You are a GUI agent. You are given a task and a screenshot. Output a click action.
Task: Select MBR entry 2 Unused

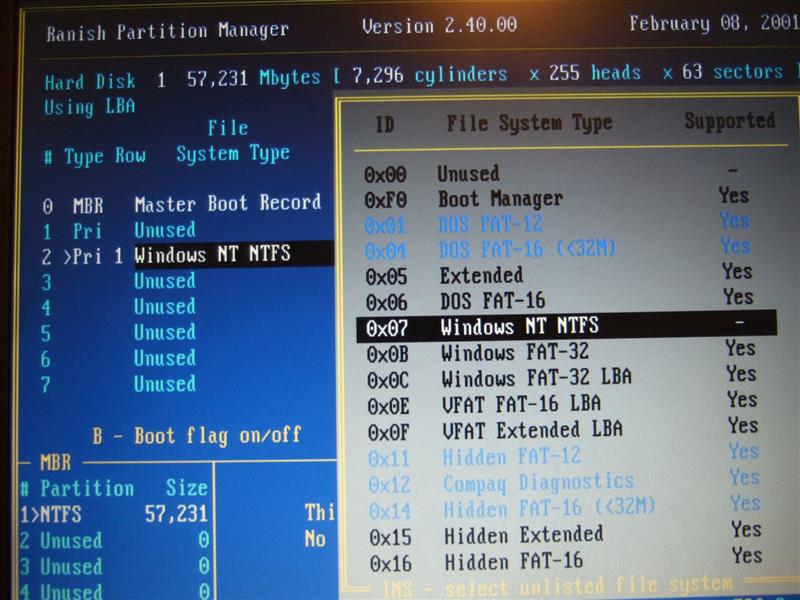(x=114, y=540)
